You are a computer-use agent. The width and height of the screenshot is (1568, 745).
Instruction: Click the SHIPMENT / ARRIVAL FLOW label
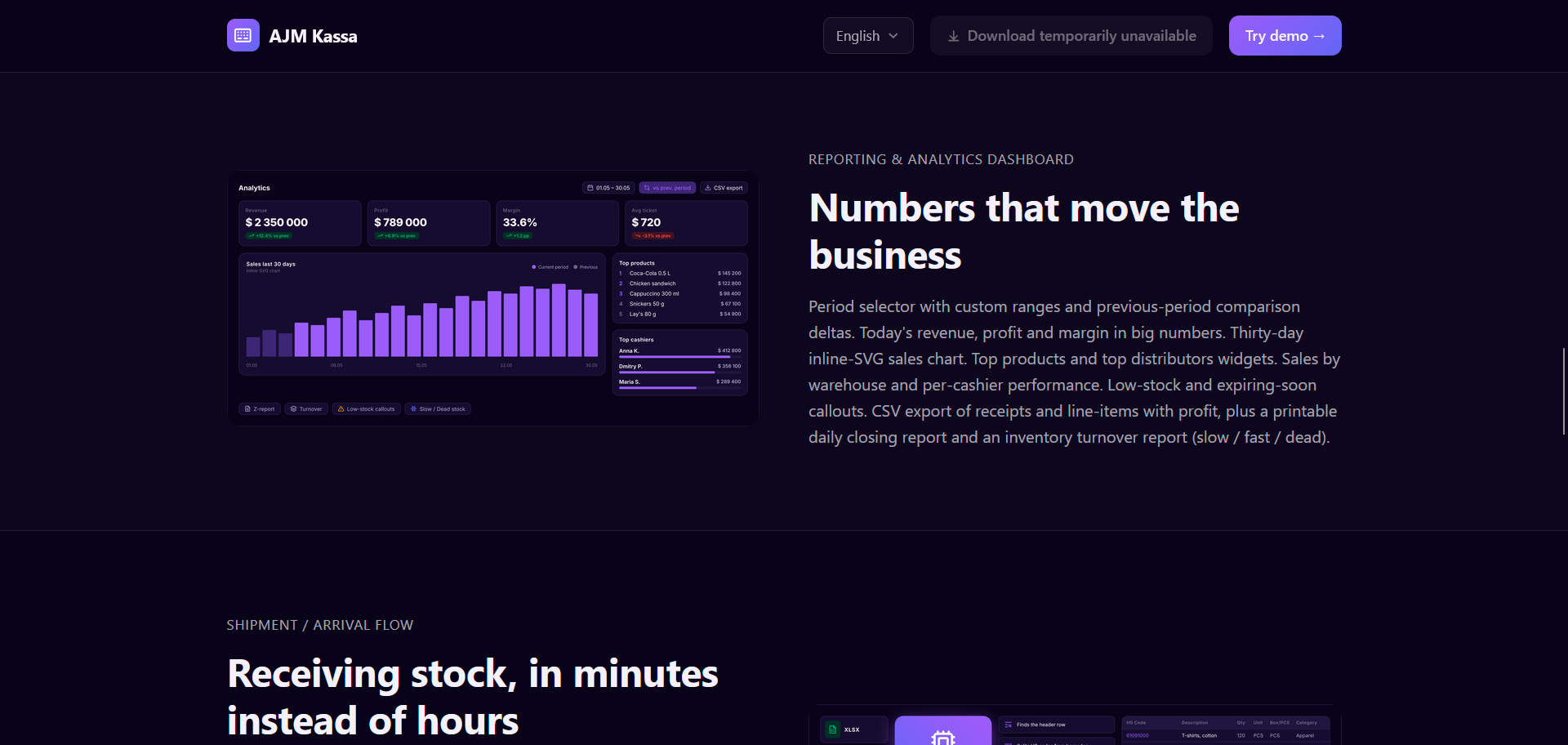(320, 625)
